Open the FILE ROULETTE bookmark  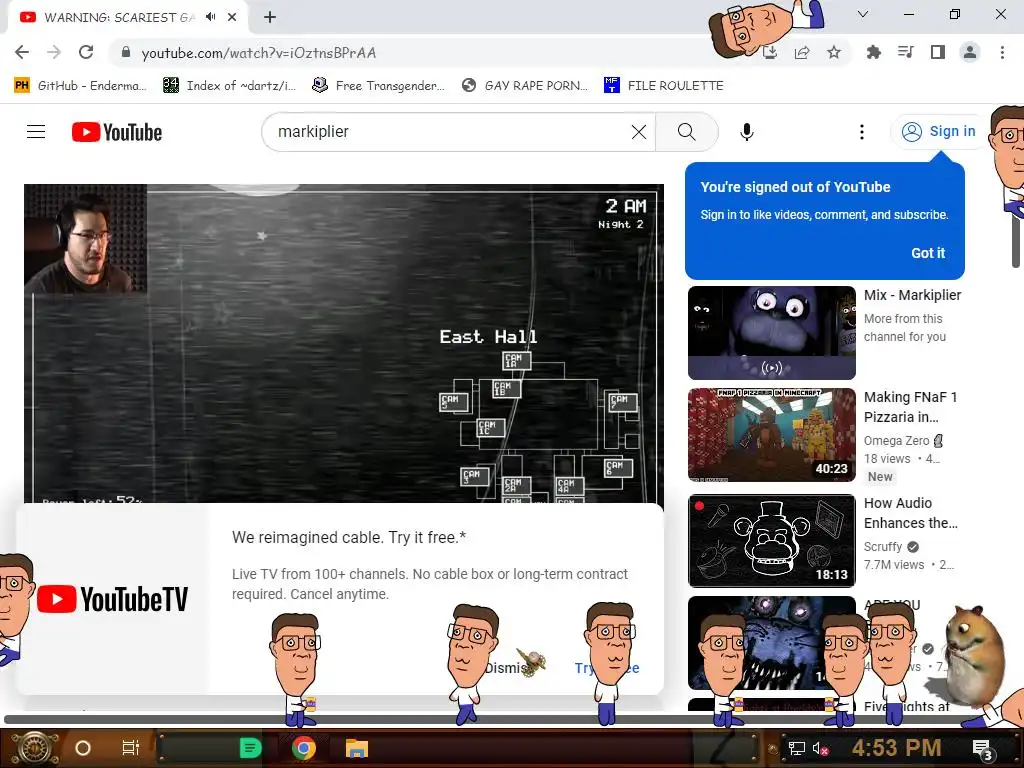click(x=664, y=86)
